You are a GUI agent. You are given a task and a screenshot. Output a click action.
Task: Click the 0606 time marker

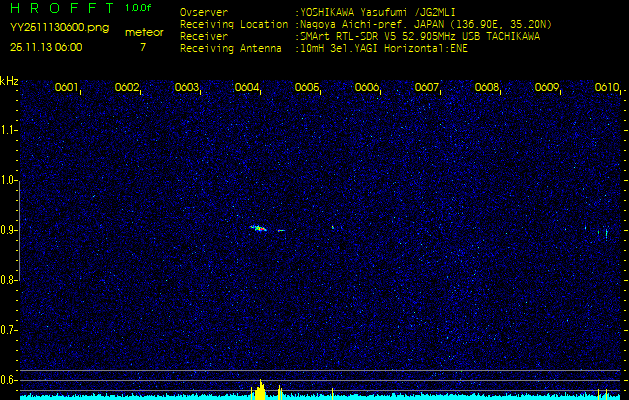(367, 87)
